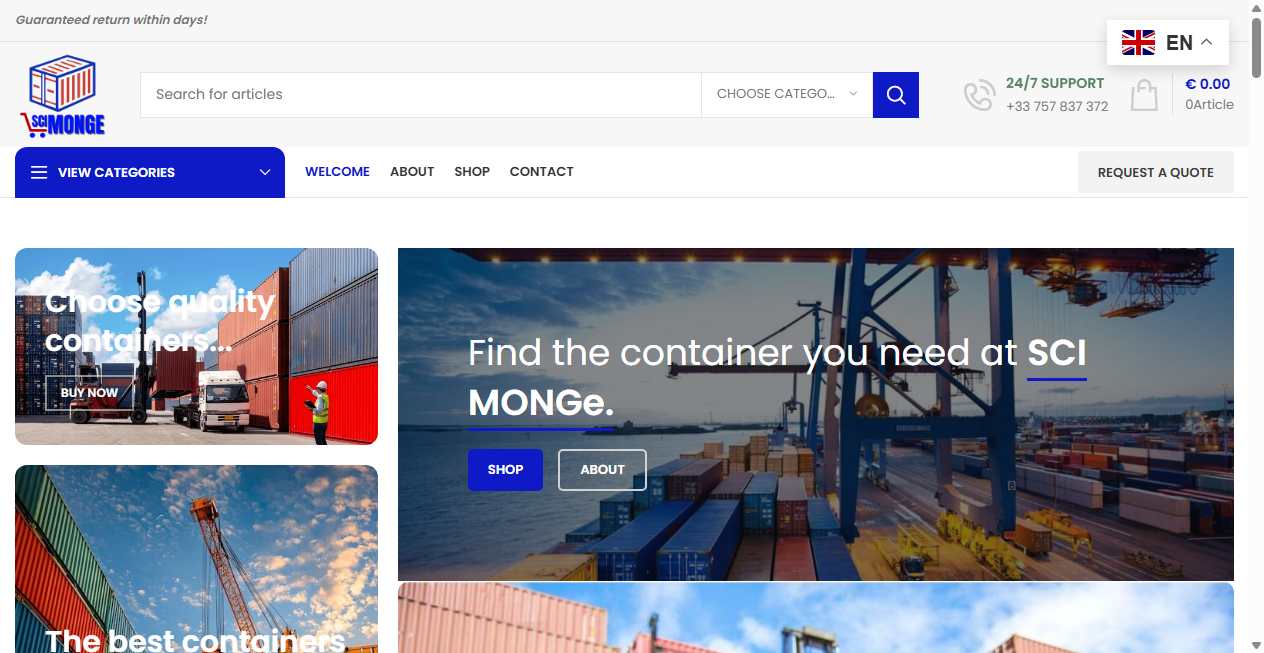Open the EN language selector chevron

1206,42
